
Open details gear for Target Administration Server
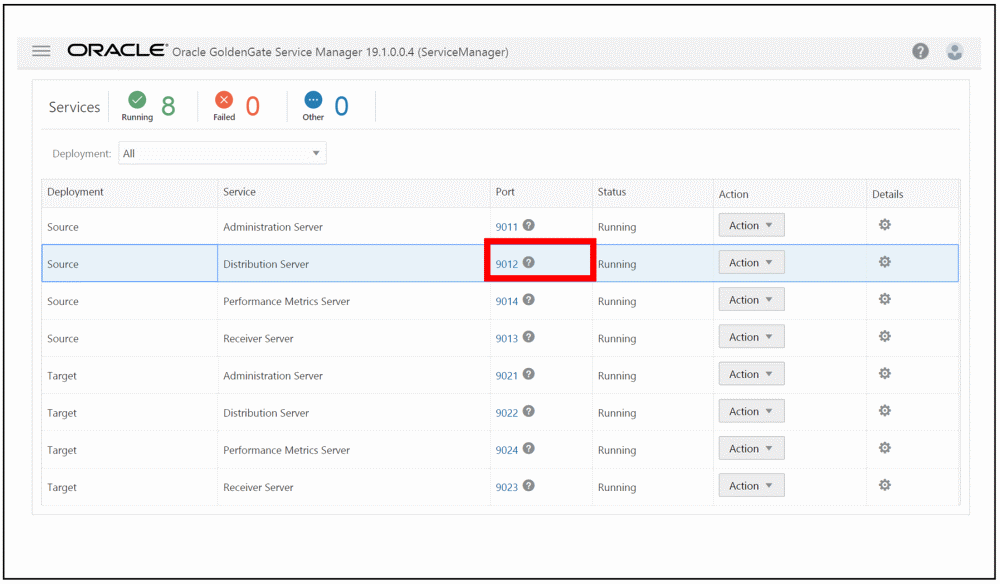pos(884,374)
